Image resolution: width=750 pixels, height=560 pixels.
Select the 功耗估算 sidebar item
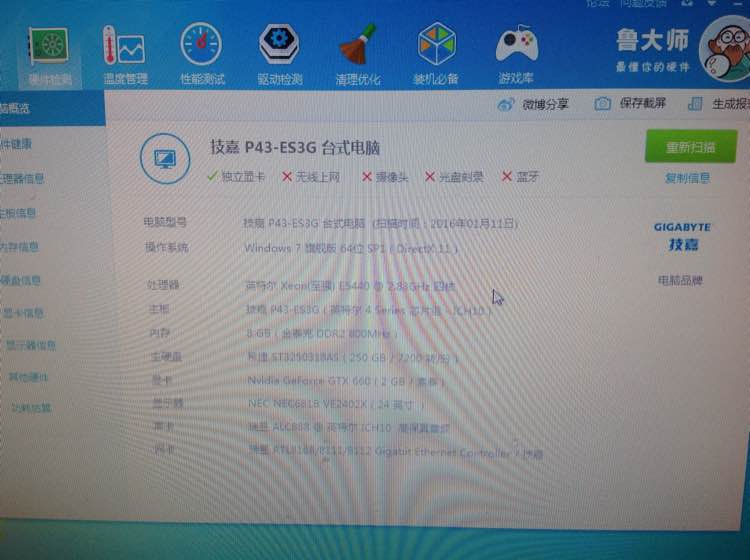(x=32, y=407)
